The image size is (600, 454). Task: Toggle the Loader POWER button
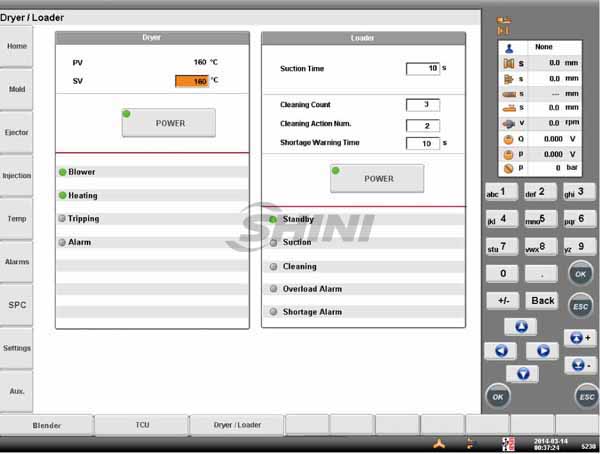377,178
